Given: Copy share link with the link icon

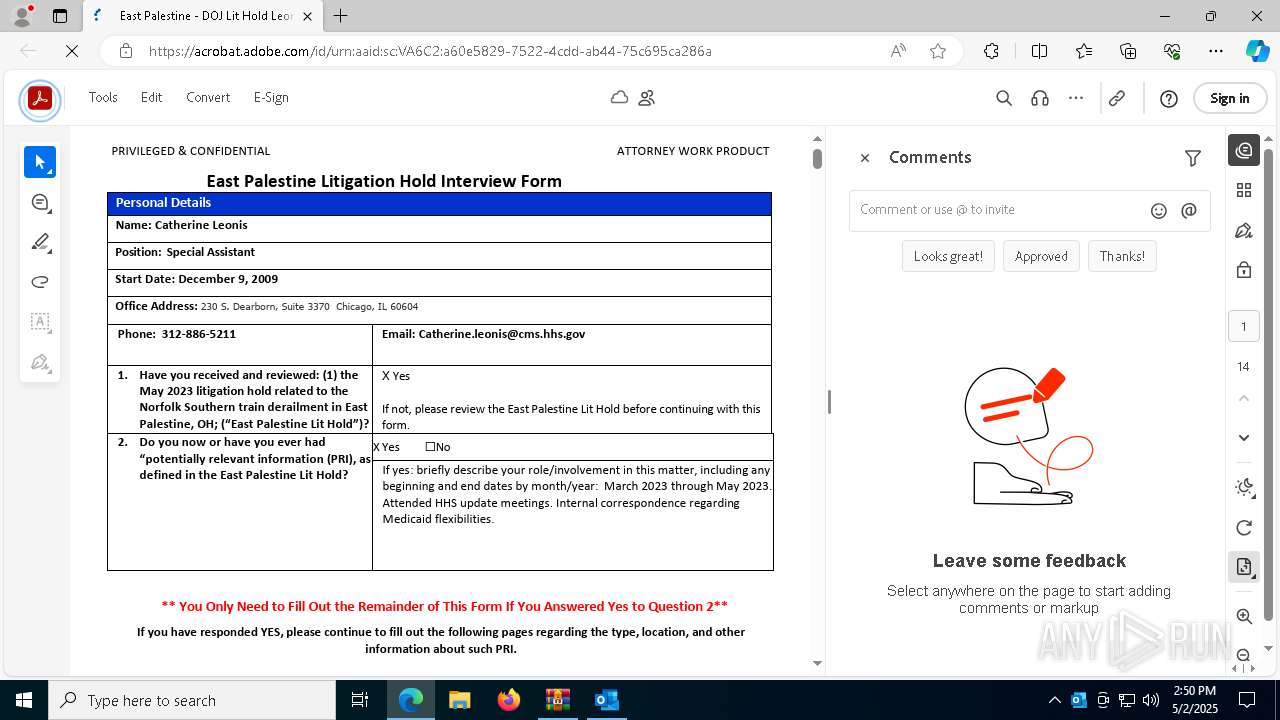Looking at the screenshot, I should pyautogui.click(x=1117, y=98).
